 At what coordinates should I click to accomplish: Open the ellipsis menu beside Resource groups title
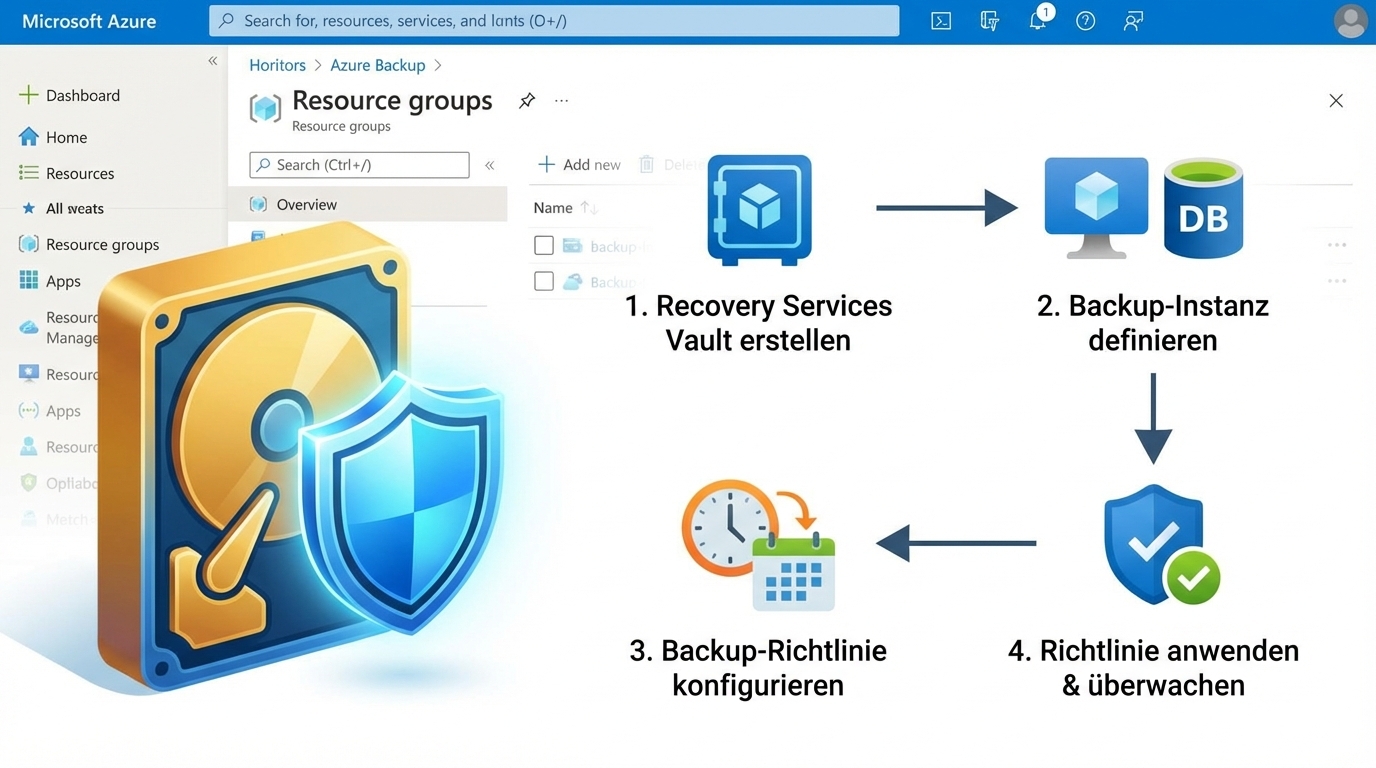tap(561, 100)
